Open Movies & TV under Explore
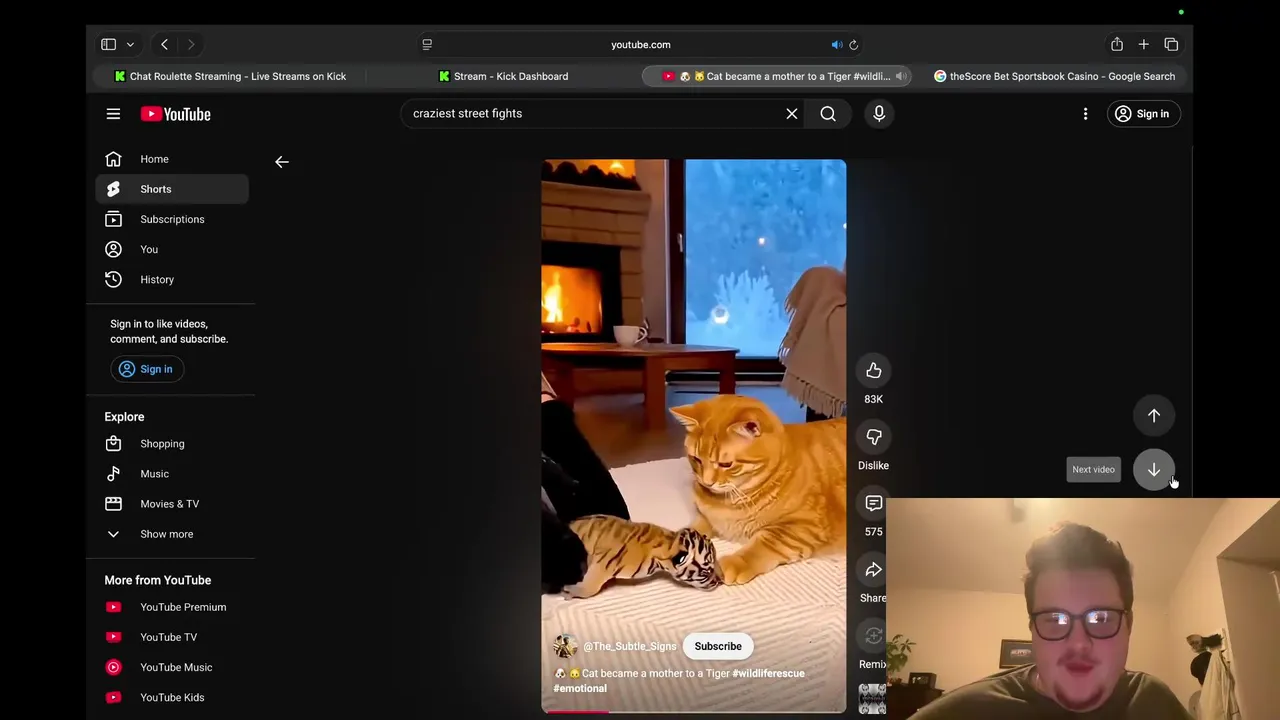The height and width of the screenshot is (720, 1280). 172,504
